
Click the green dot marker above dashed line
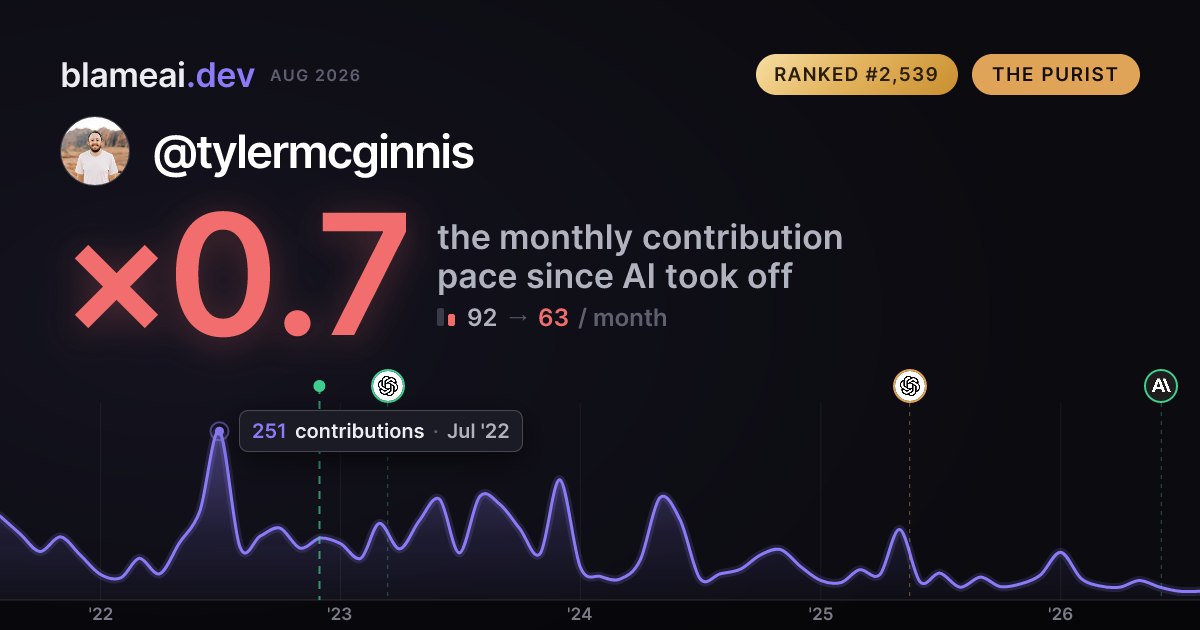(x=319, y=386)
